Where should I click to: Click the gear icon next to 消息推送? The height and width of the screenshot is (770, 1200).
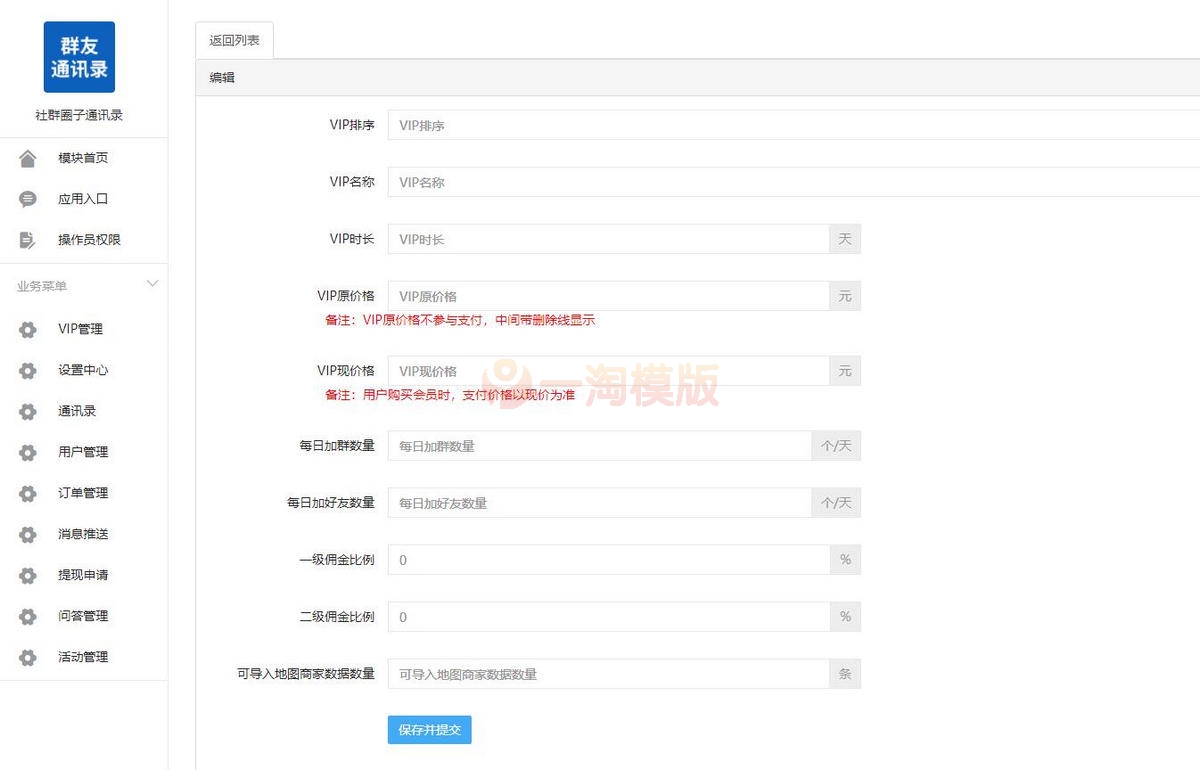(x=28, y=534)
